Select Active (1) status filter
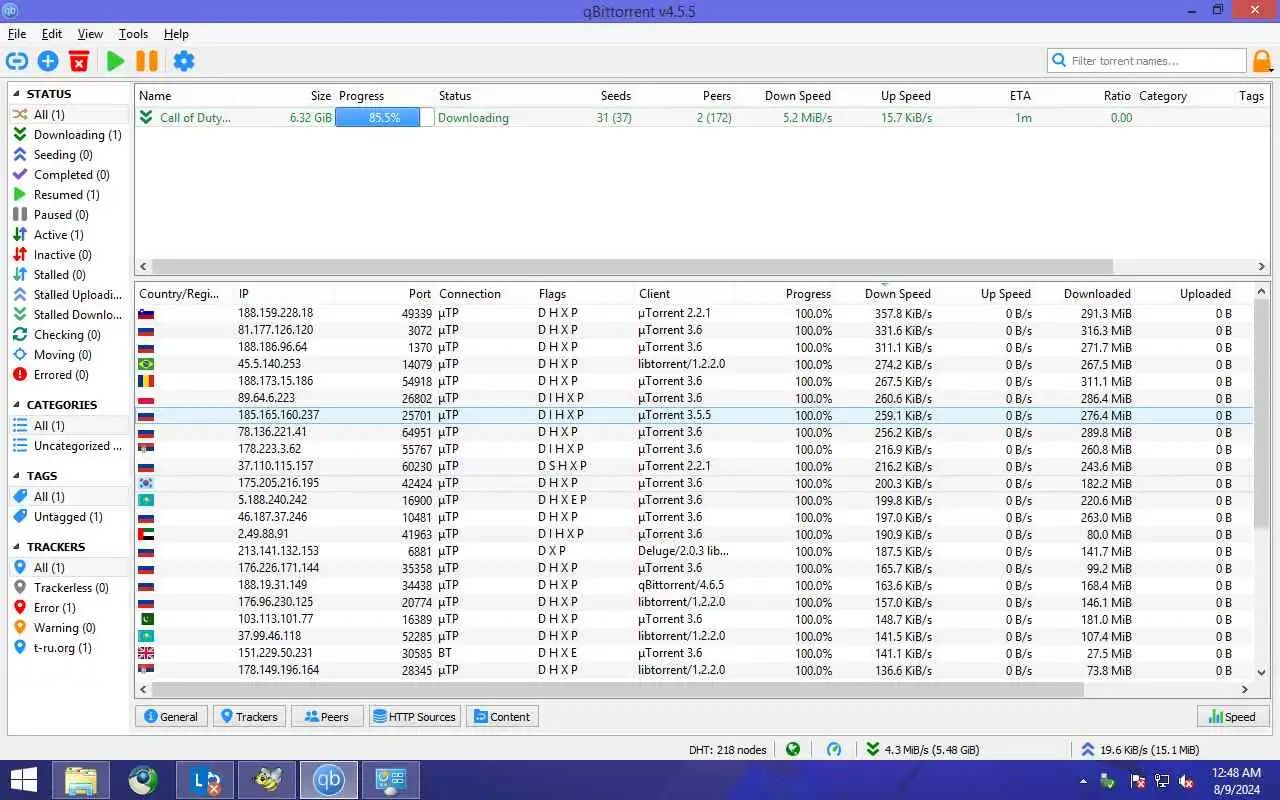 pyautogui.click(x=69, y=235)
